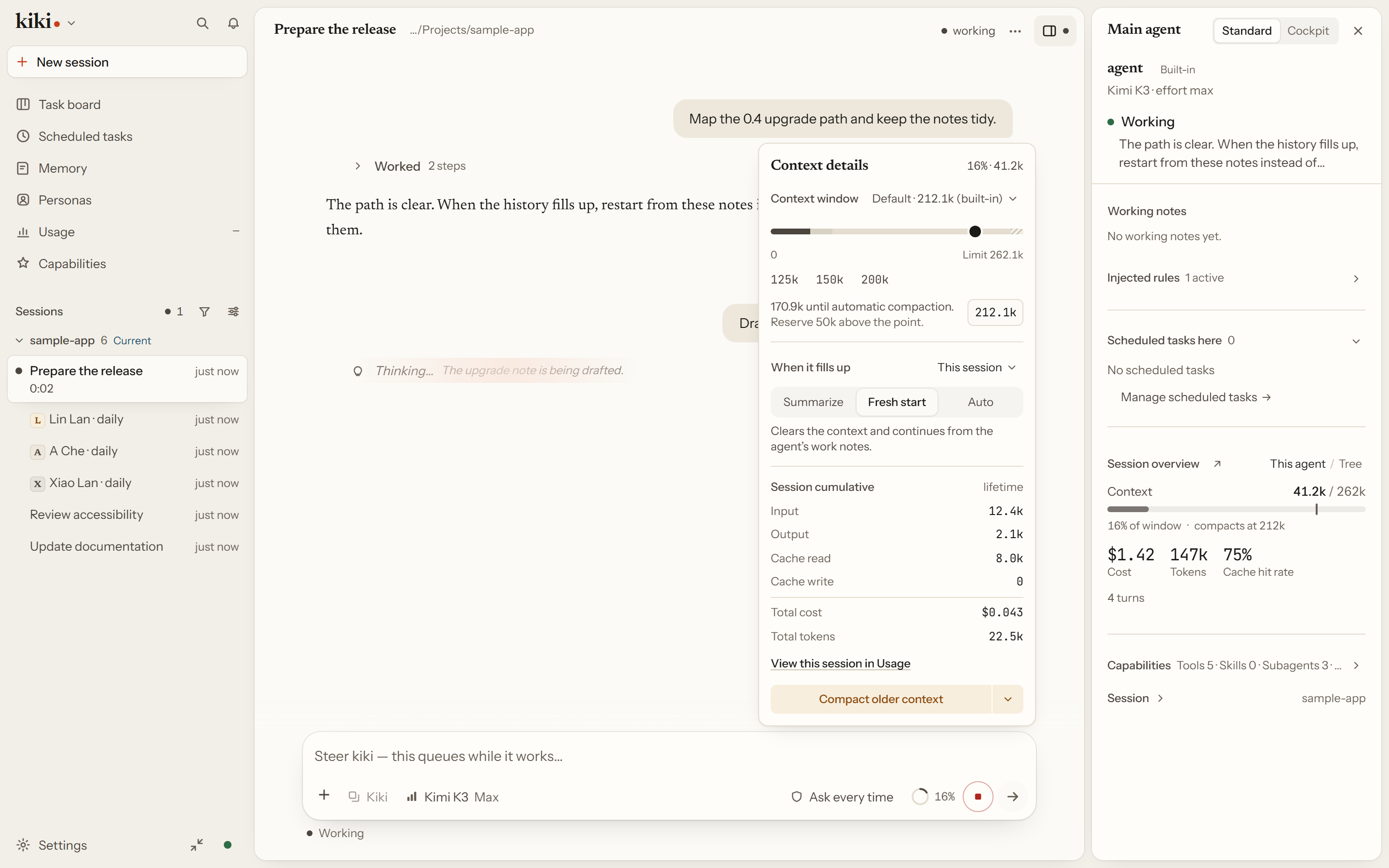
Task: Open Compact older context options arrow
Action: click(x=1008, y=699)
